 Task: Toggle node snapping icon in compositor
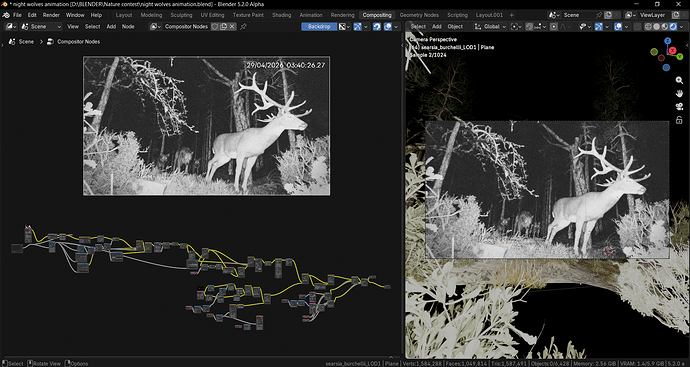point(378,26)
